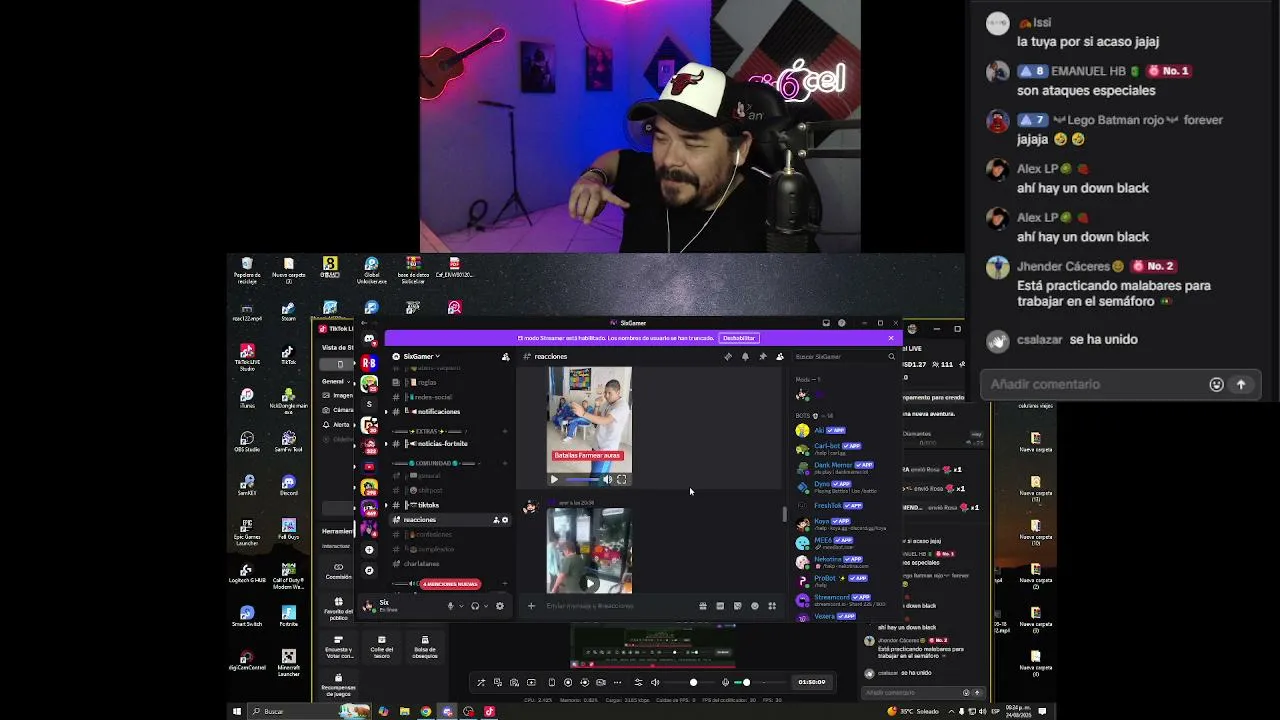Show pinned messages in reacciones channel

(x=763, y=356)
